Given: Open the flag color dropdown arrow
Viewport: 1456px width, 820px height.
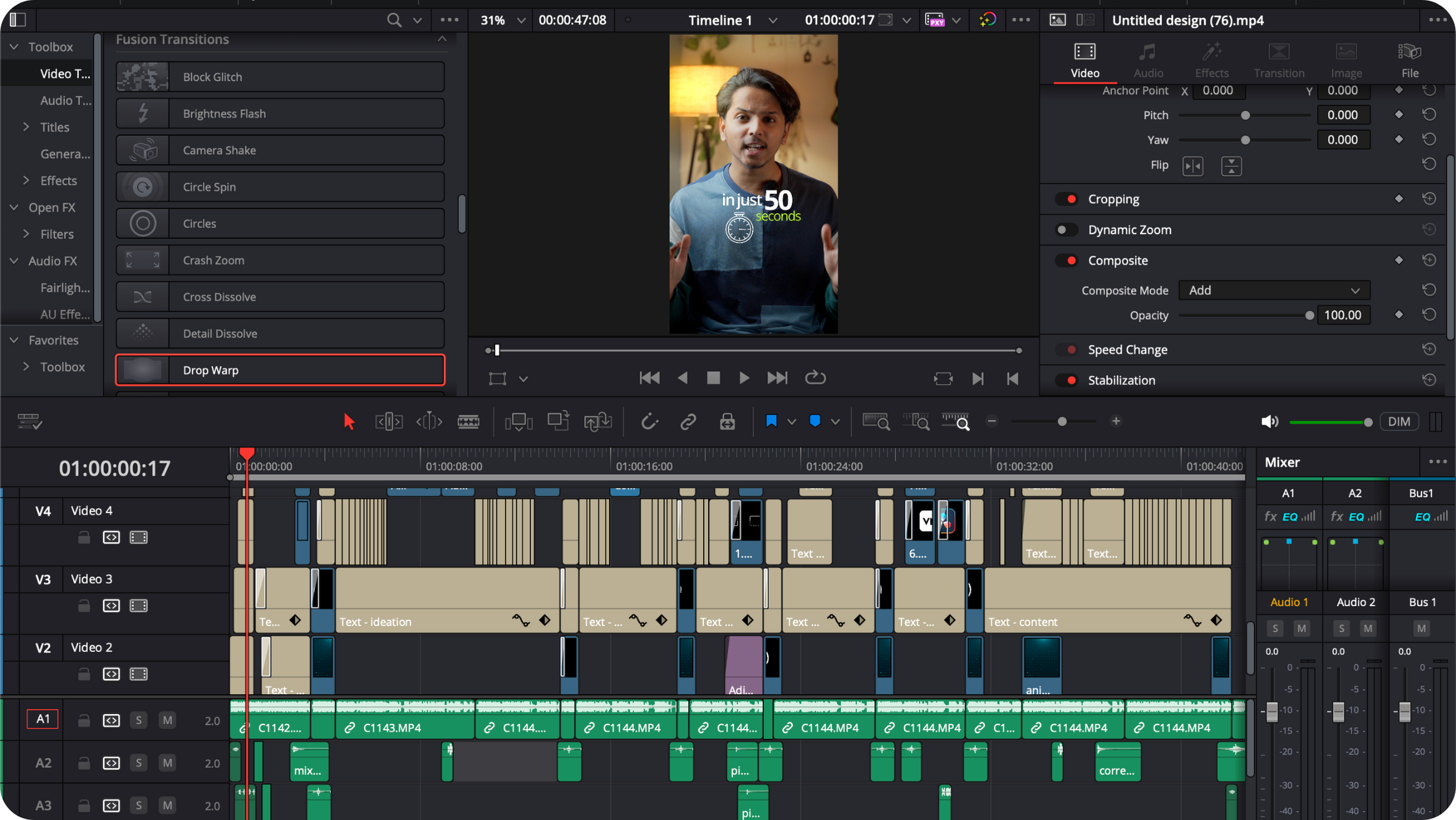Looking at the screenshot, I should tap(791, 422).
